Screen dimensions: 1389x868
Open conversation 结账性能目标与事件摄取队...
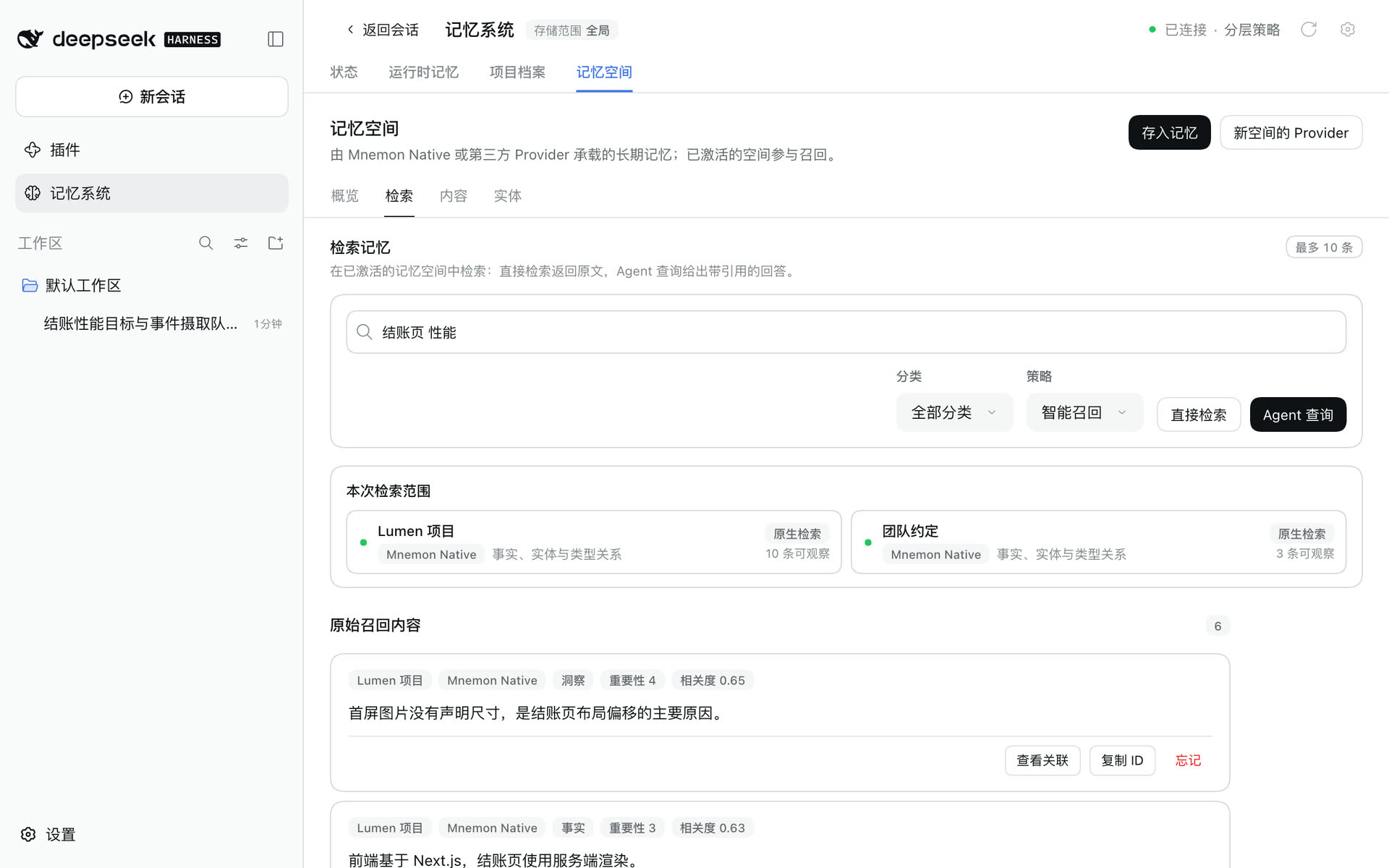pos(152,324)
